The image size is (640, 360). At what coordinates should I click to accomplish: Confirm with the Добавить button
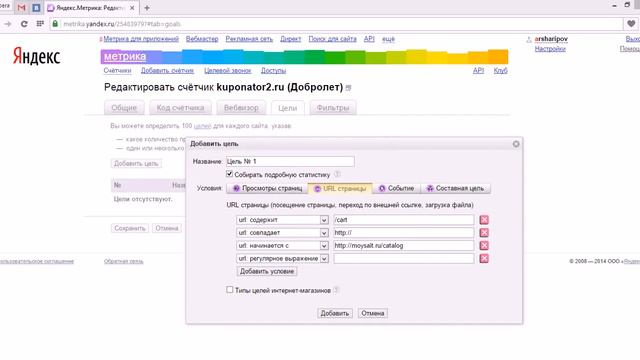coord(335,313)
